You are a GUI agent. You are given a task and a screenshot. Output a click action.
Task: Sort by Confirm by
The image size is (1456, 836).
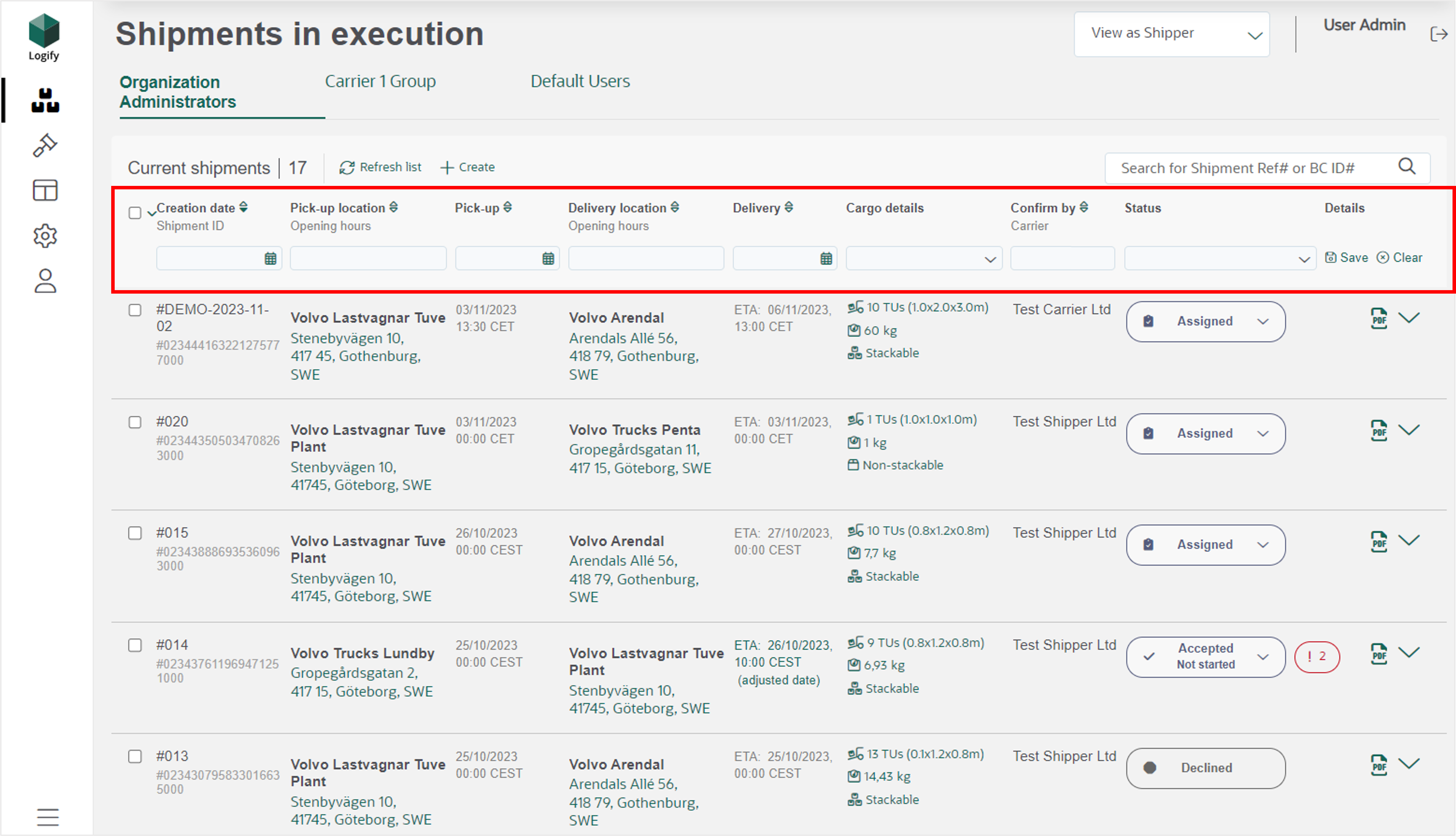tap(1083, 207)
